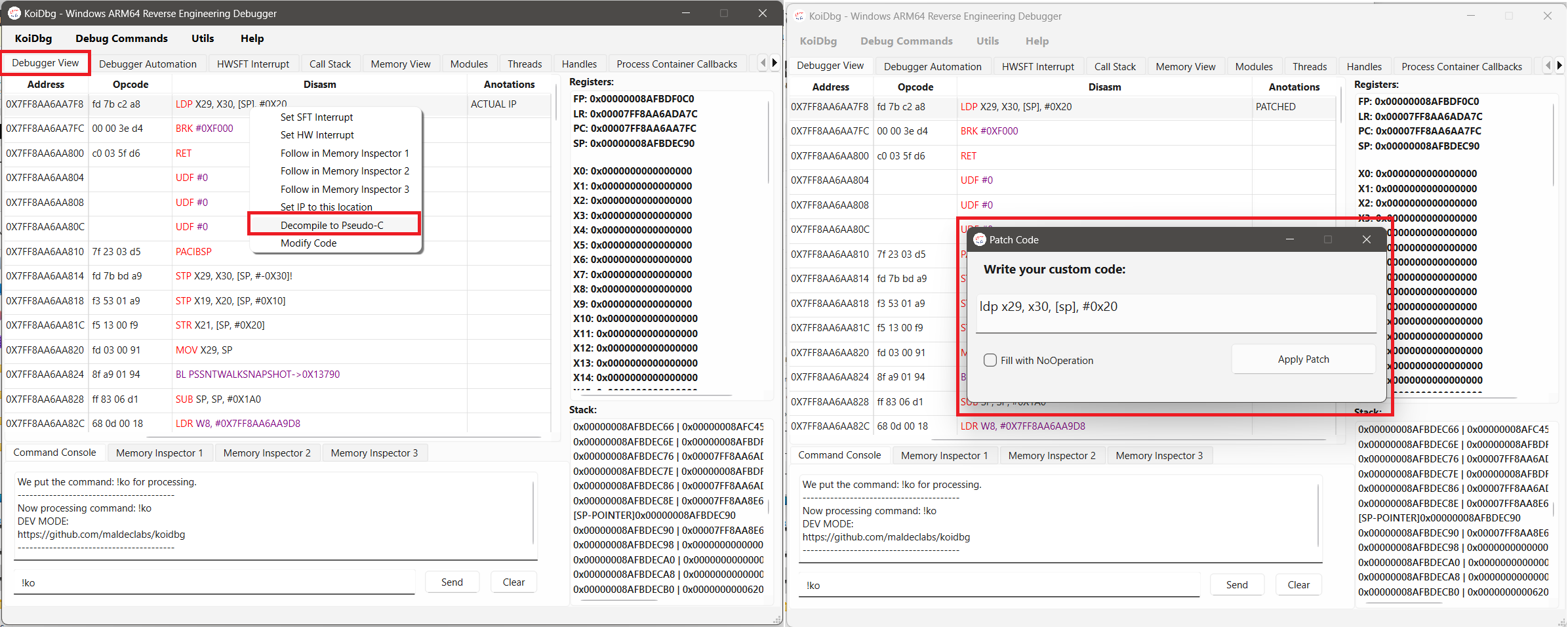Viewport: 1568px width, 627px height.
Task: Switch to Debugger View tab in left window
Action: 45,63
